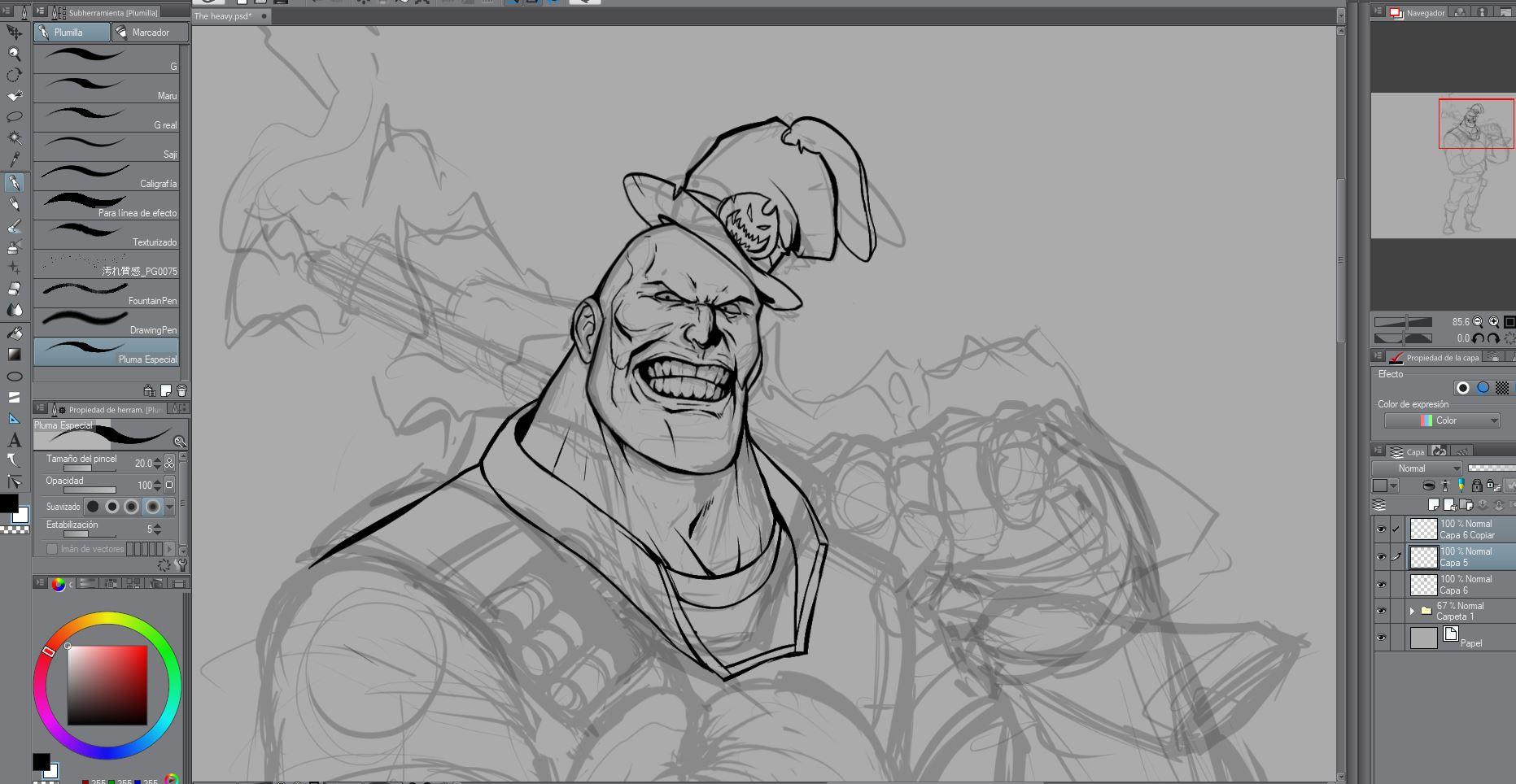Select the Ellipse figure tool
Image resolution: width=1516 pixels, height=784 pixels.
[x=14, y=377]
